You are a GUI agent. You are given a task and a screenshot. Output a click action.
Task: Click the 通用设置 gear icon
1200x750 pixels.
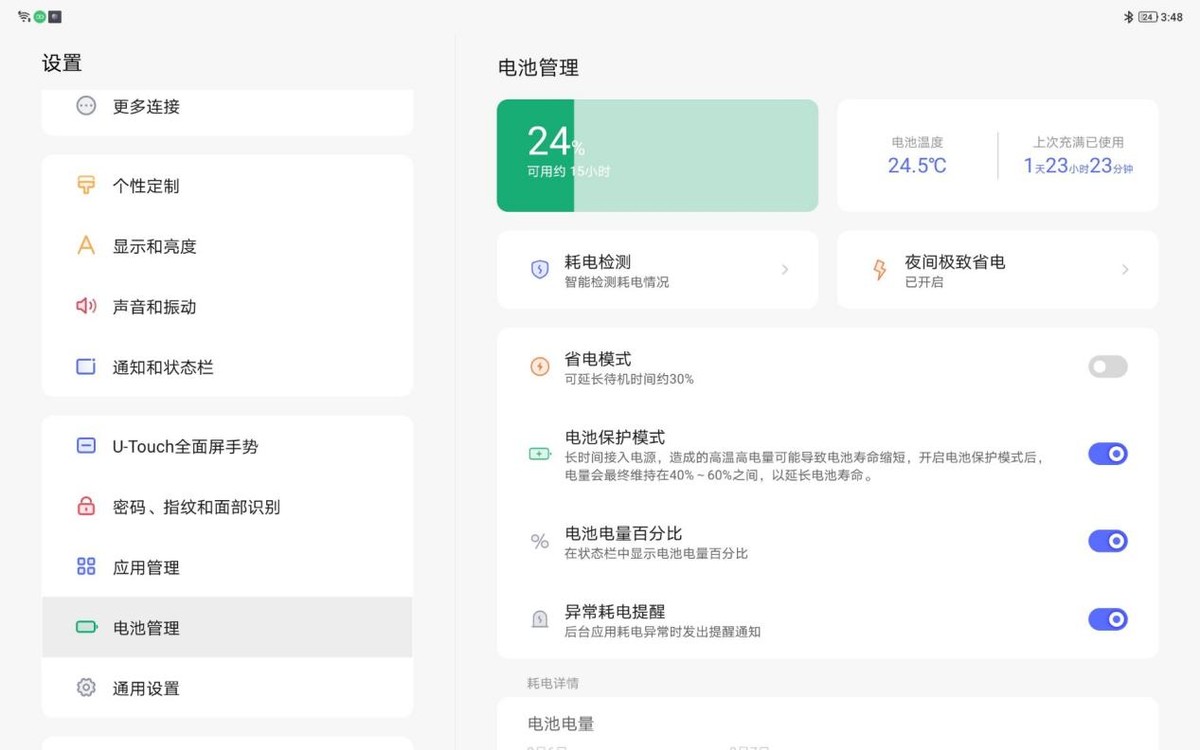87,688
